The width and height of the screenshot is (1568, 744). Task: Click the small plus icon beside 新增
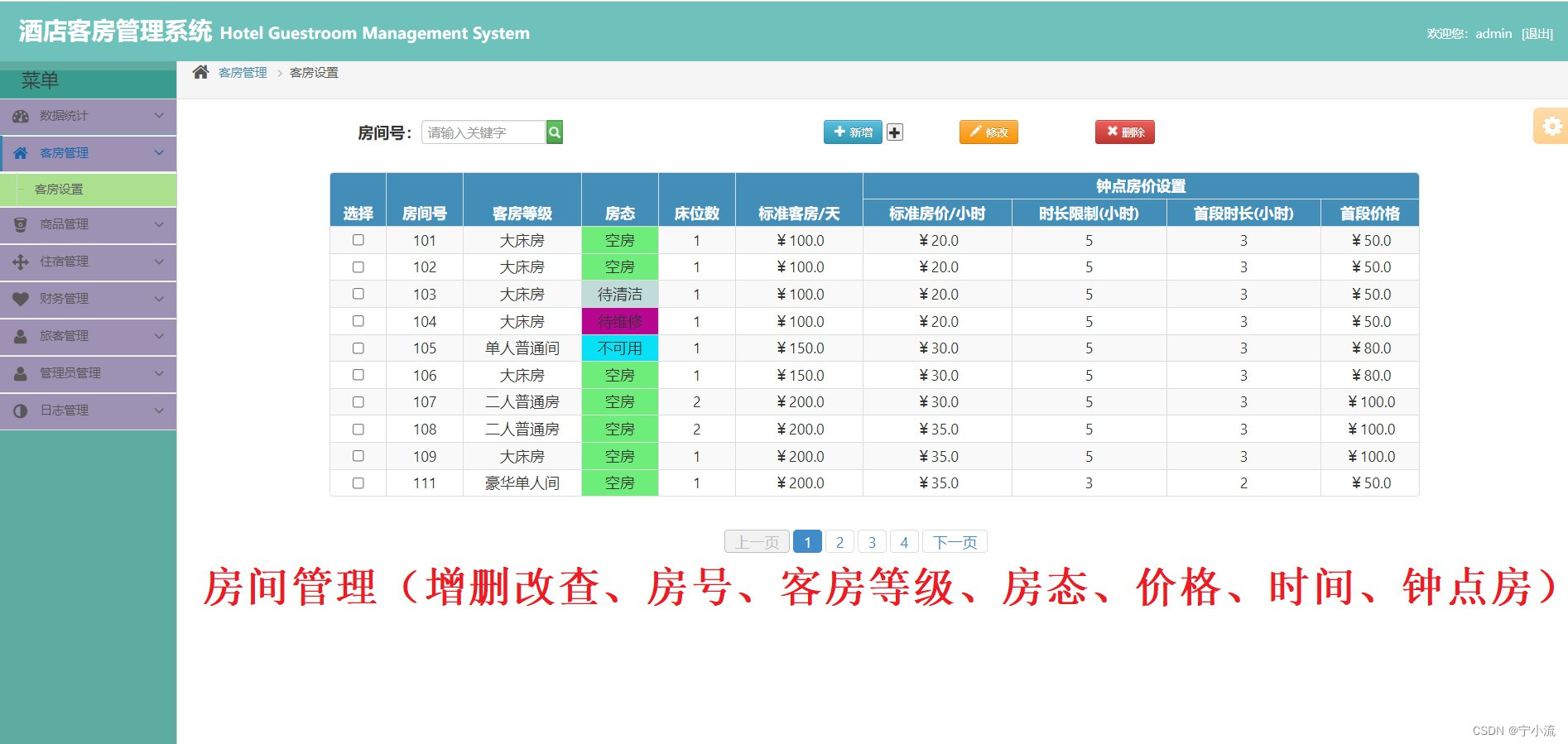pyautogui.click(x=895, y=132)
